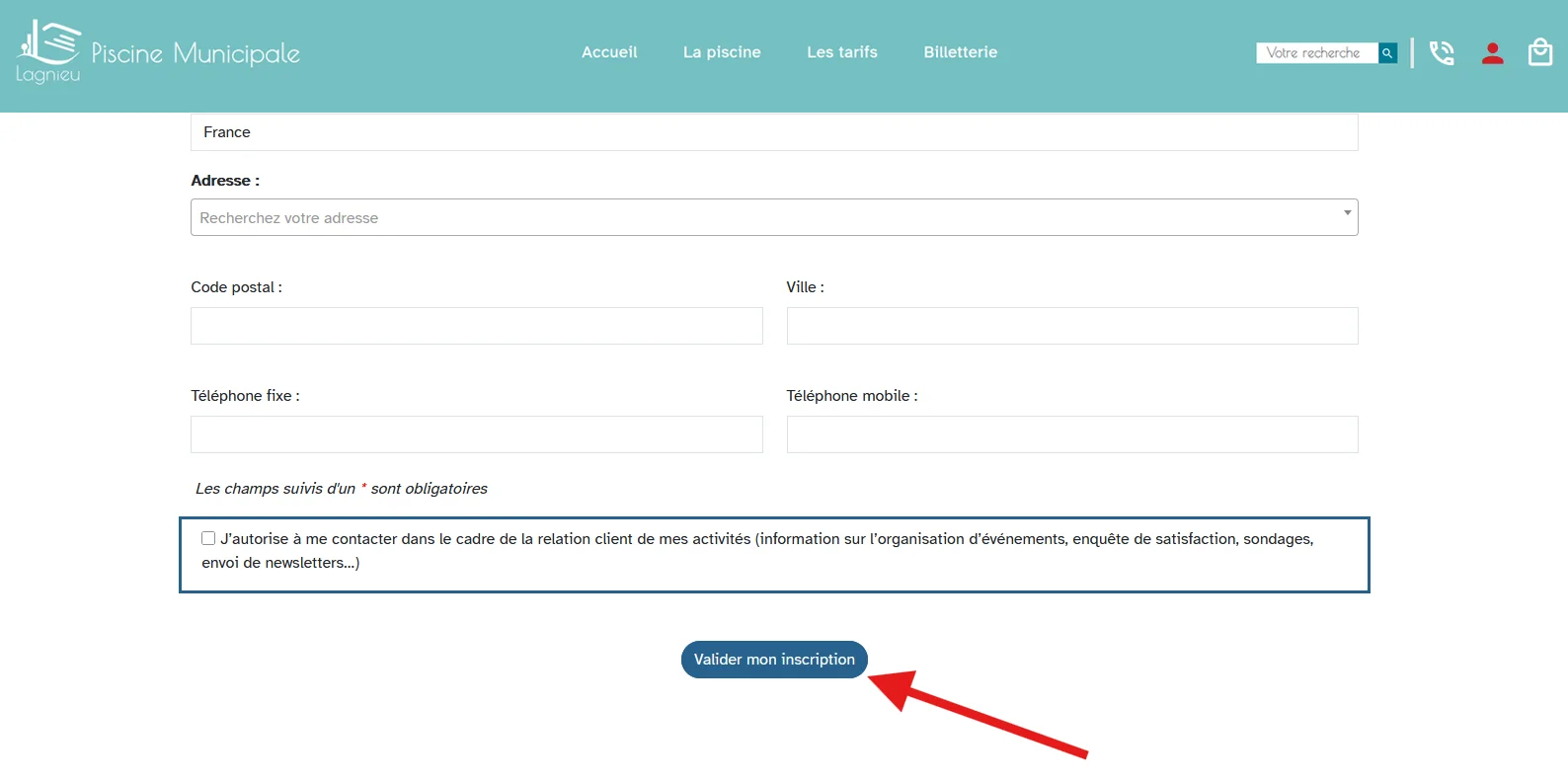
Task: Click the Ville input field
Action: (x=1072, y=326)
